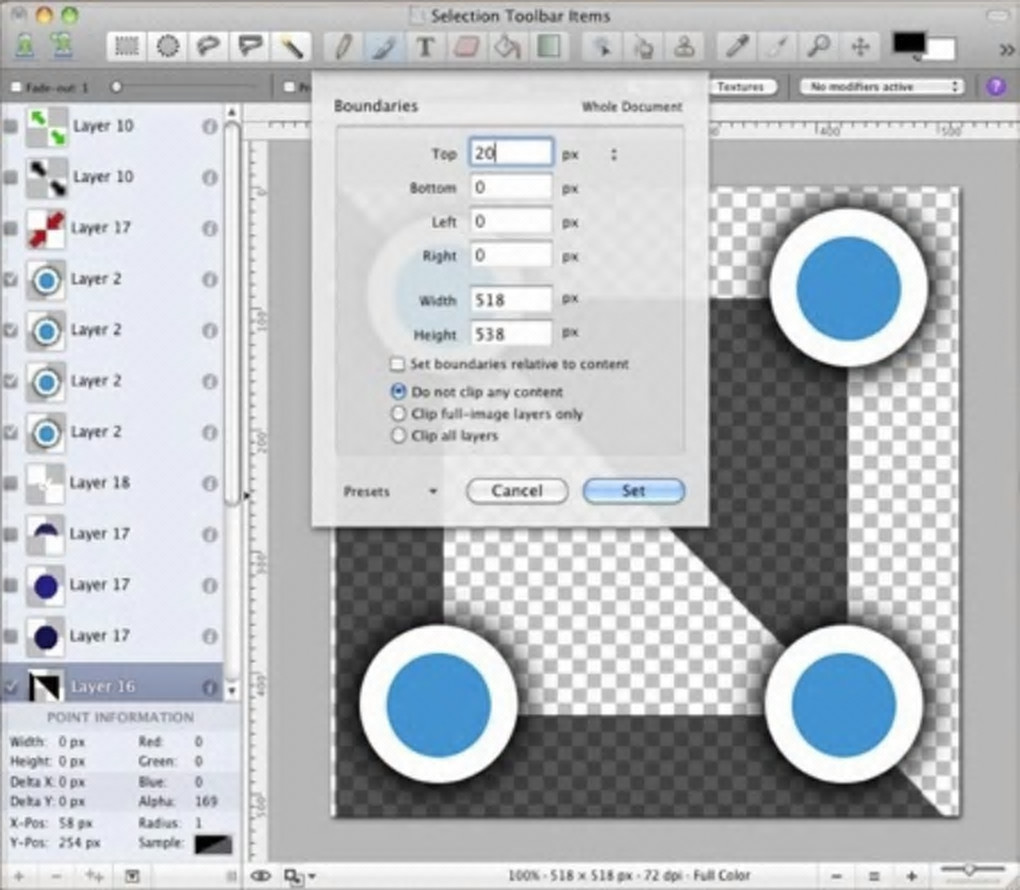Click the eye icon in the status bar
1020x890 pixels.
pyautogui.click(x=262, y=876)
